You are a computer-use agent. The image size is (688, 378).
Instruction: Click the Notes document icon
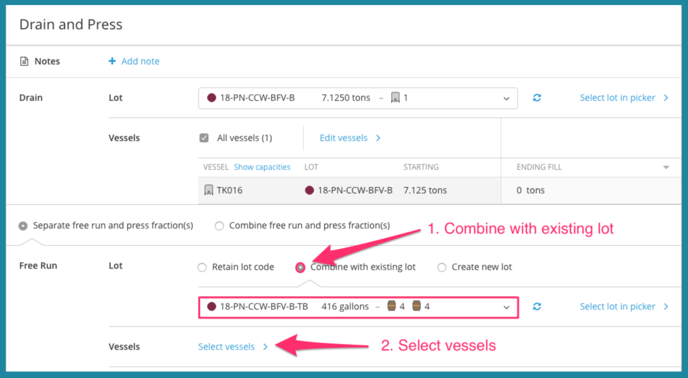coord(24,61)
